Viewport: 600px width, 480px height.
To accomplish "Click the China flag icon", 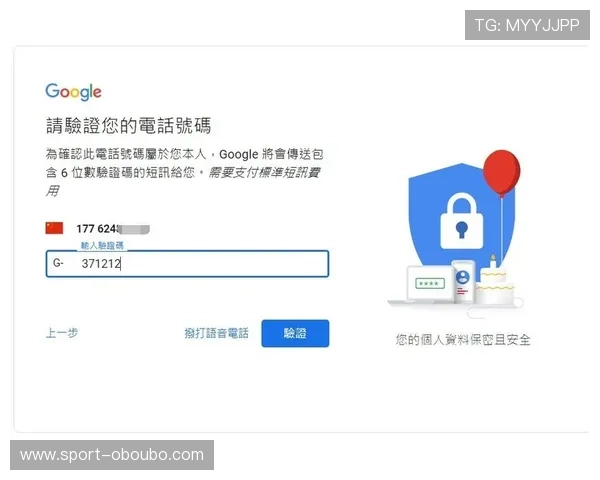I will [x=54, y=228].
